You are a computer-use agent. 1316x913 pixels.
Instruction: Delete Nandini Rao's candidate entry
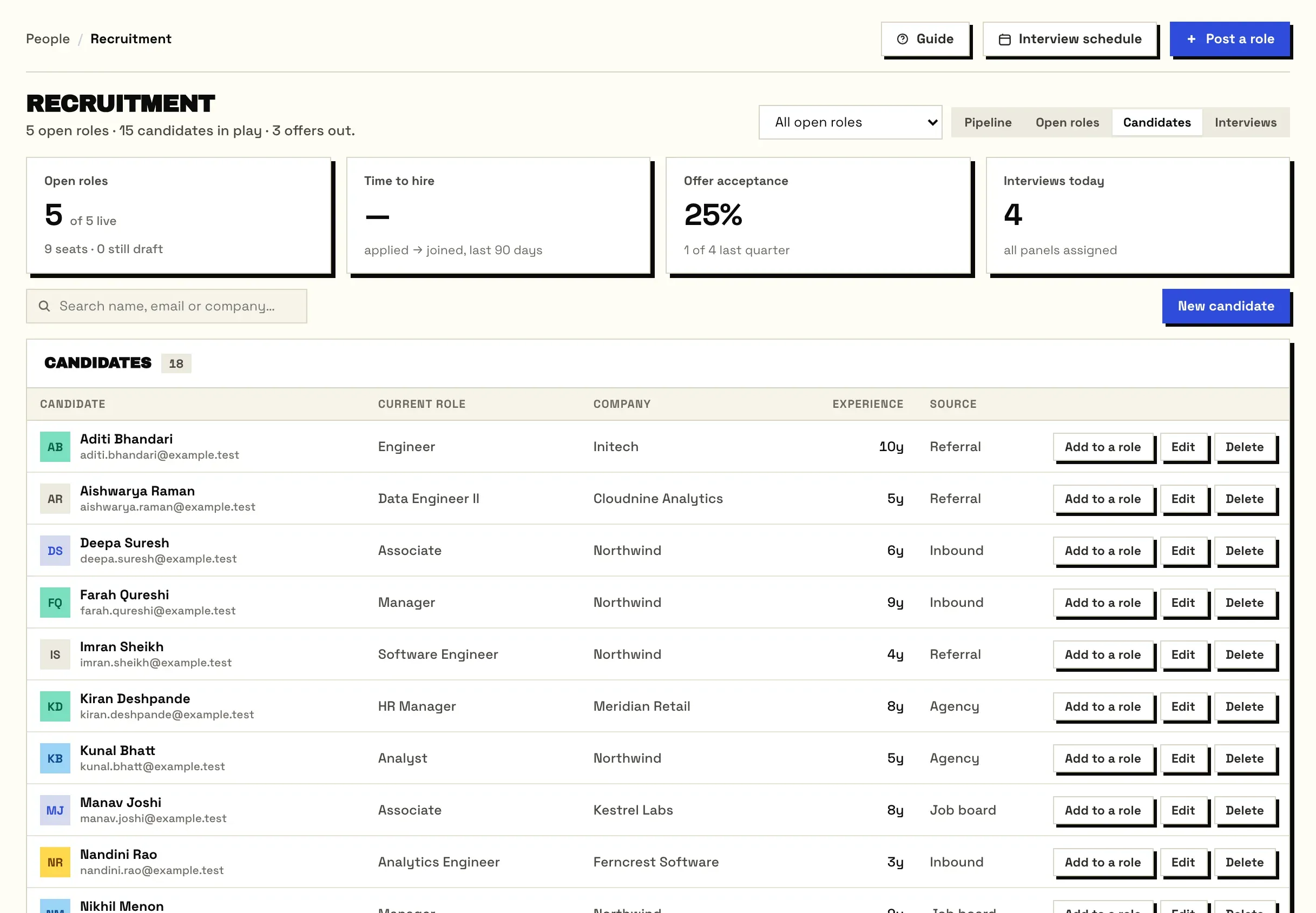coord(1244,863)
